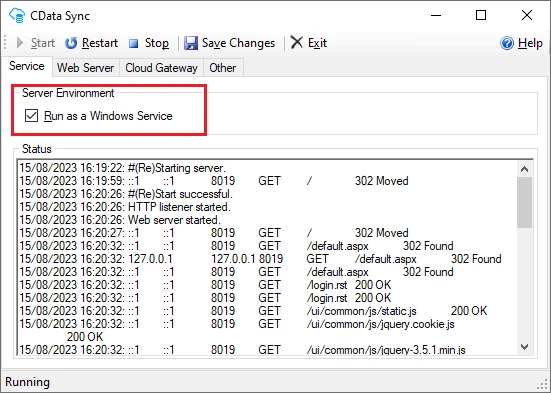Click the CData Sync cloud logo icon
Screen dimensions: 551x393
(17, 15)
